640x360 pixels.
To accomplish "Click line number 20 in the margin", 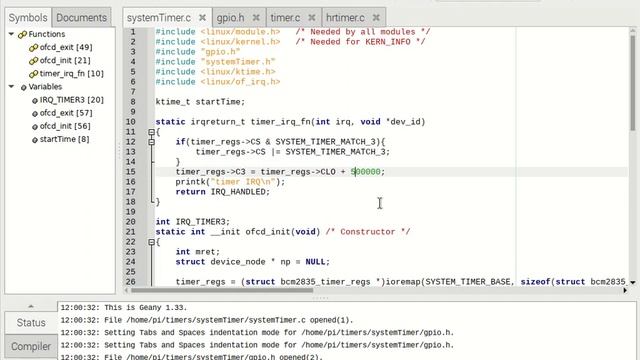I will coord(131,222).
